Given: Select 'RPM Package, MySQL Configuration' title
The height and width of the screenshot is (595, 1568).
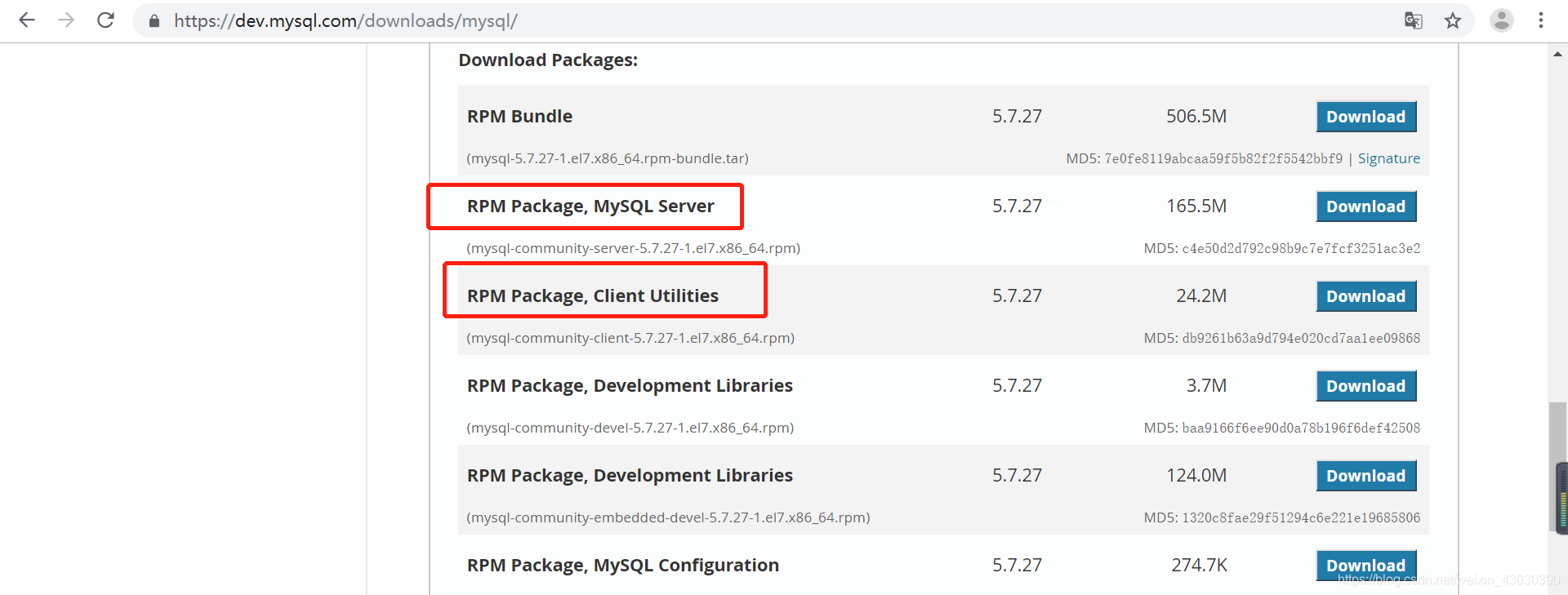Looking at the screenshot, I should tap(623, 565).
